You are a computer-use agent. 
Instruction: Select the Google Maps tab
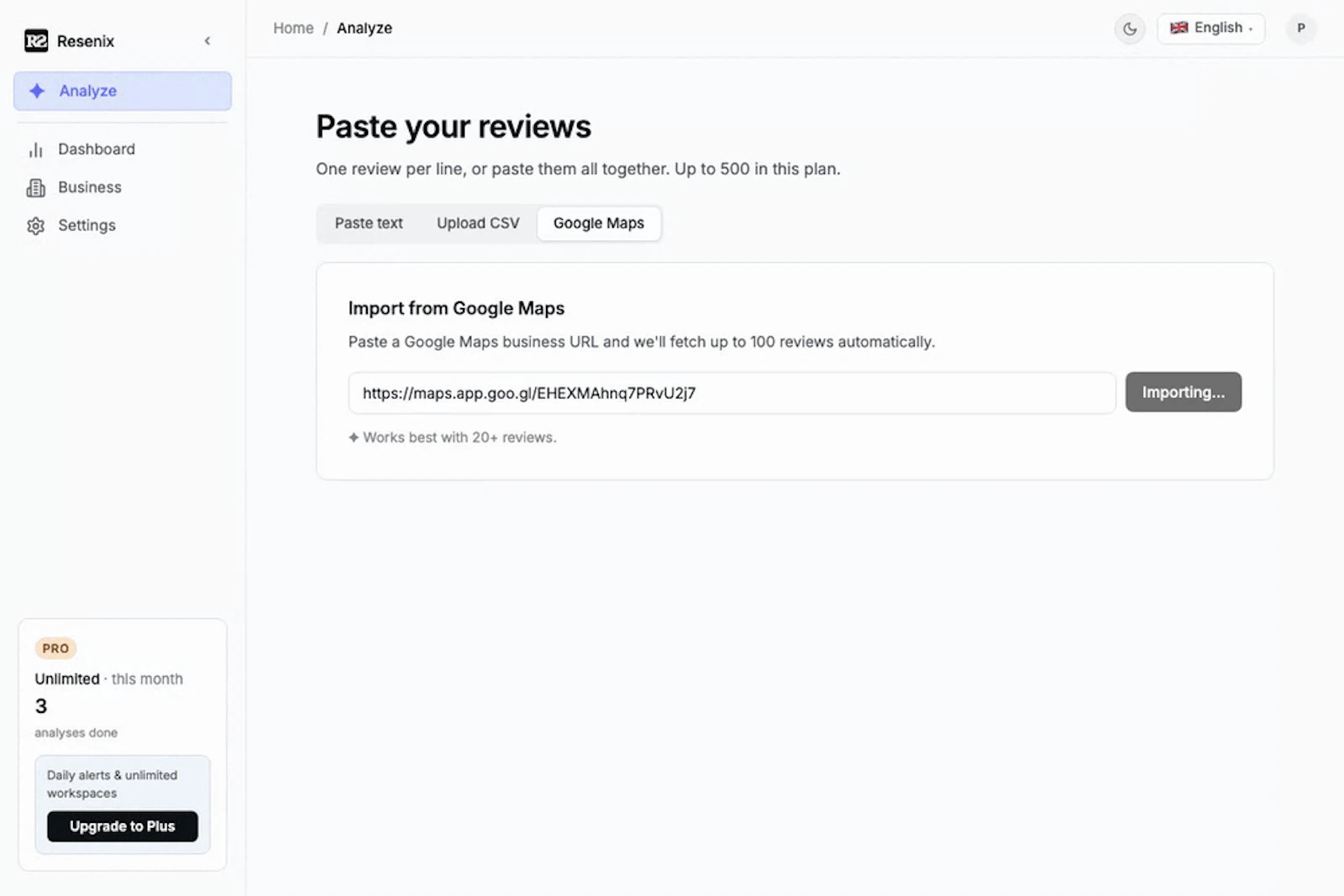599,223
